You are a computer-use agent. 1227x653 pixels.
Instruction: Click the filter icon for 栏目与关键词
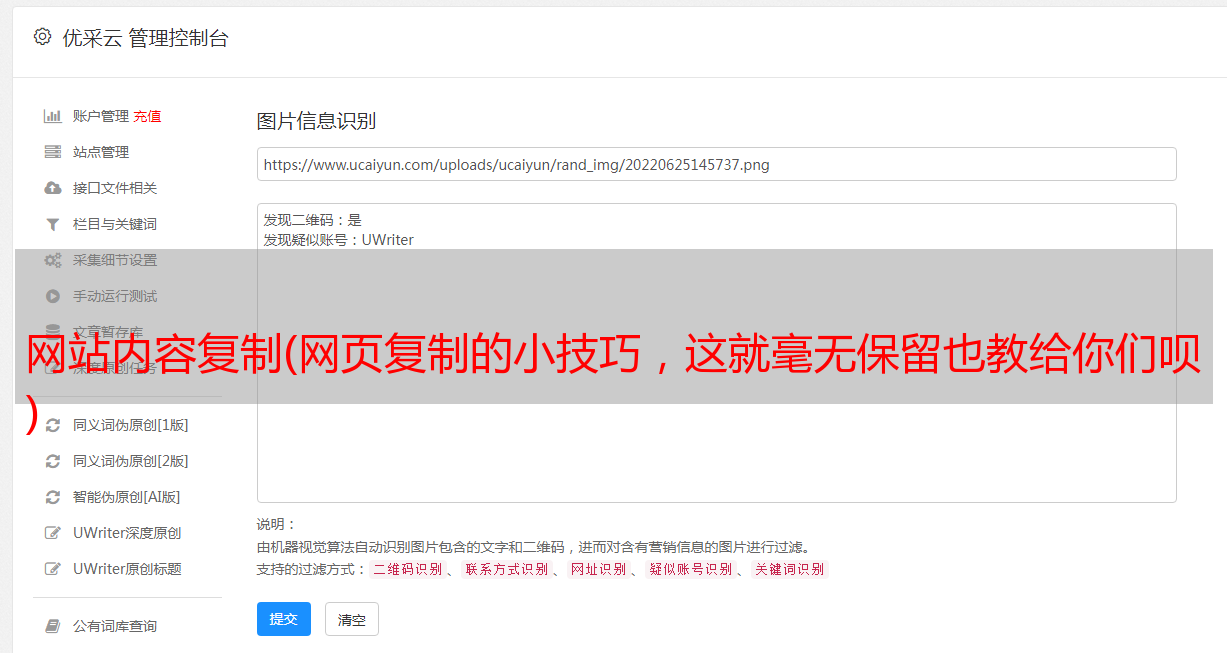pyautogui.click(x=53, y=224)
